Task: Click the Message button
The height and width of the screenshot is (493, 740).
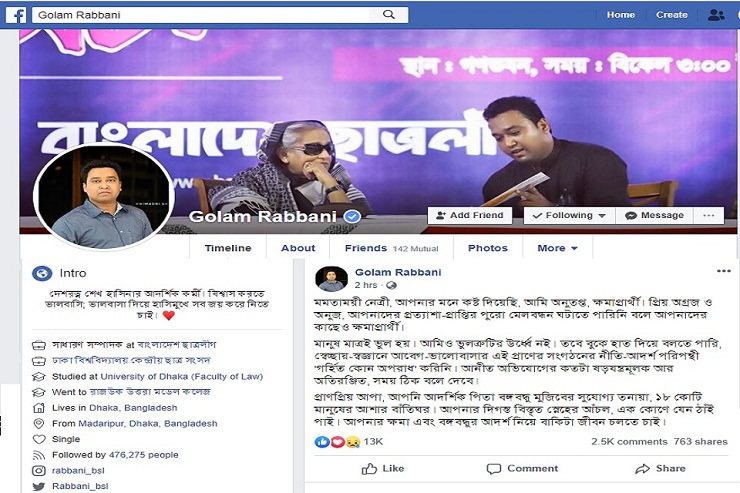Action: click(x=654, y=216)
